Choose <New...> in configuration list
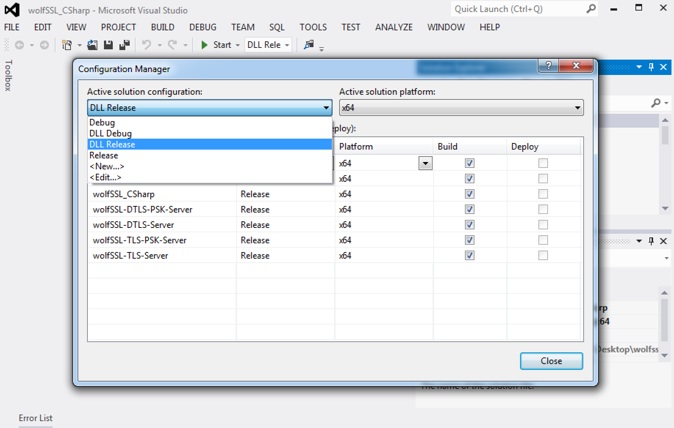This screenshot has height=428, width=674. [210, 166]
